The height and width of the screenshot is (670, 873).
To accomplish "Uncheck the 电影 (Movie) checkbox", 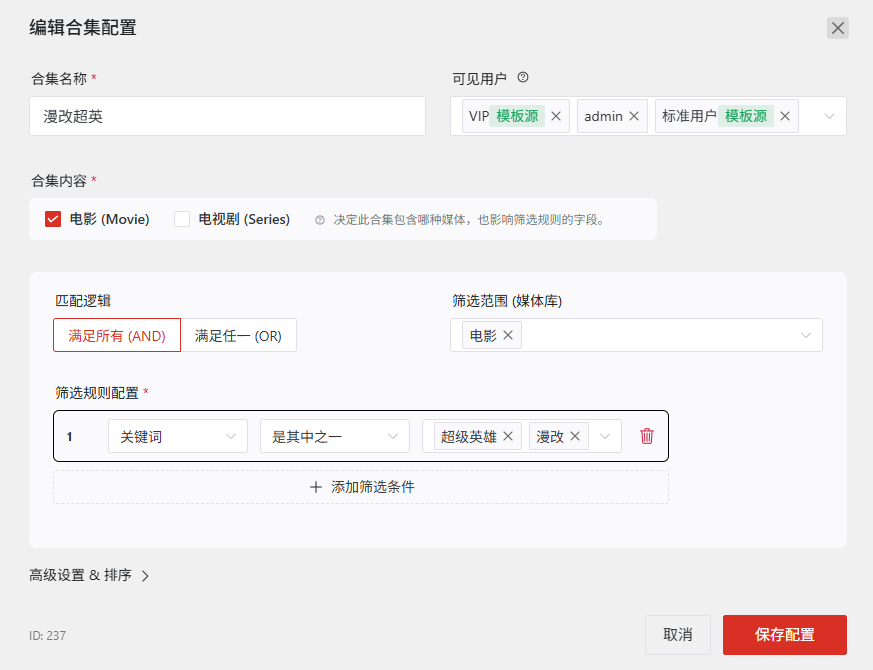I will pos(53,219).
